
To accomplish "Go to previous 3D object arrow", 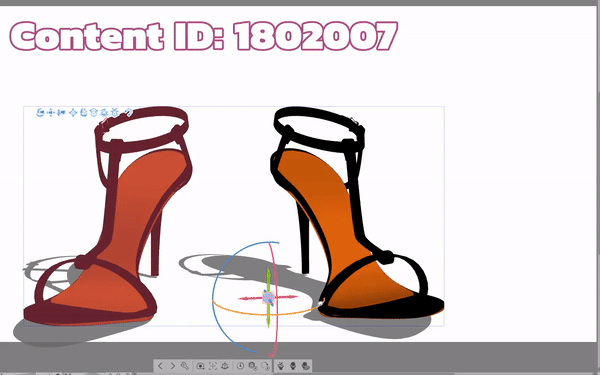I will click(x=160, y=366).
